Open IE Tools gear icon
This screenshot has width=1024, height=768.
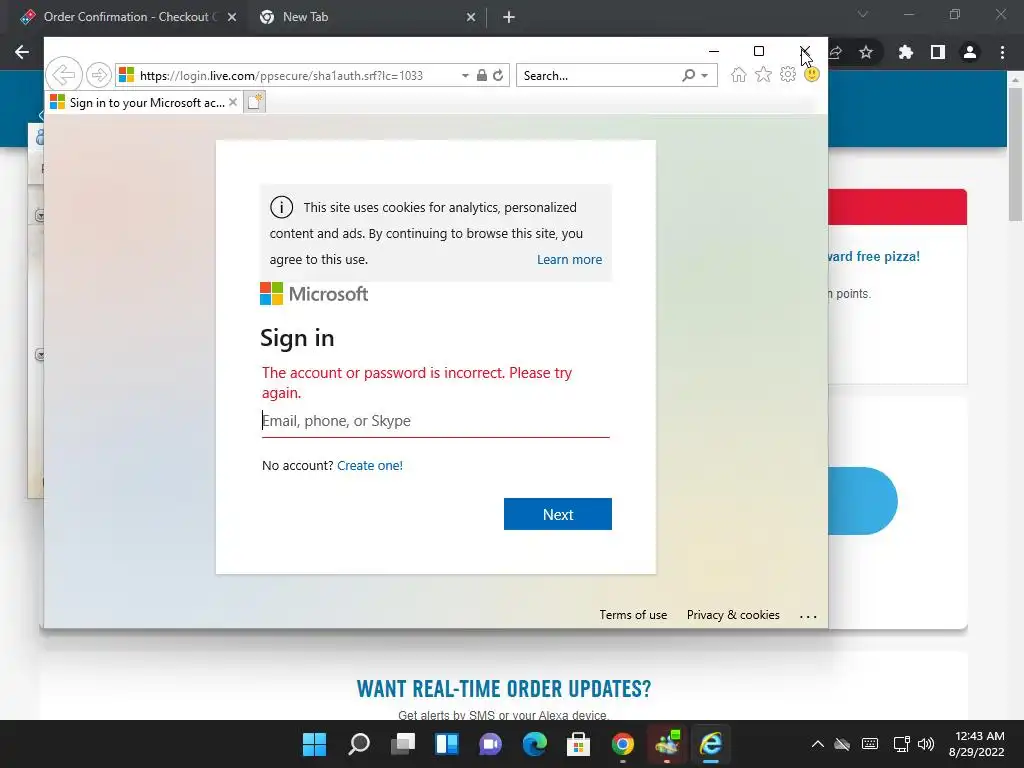point(788,74)
